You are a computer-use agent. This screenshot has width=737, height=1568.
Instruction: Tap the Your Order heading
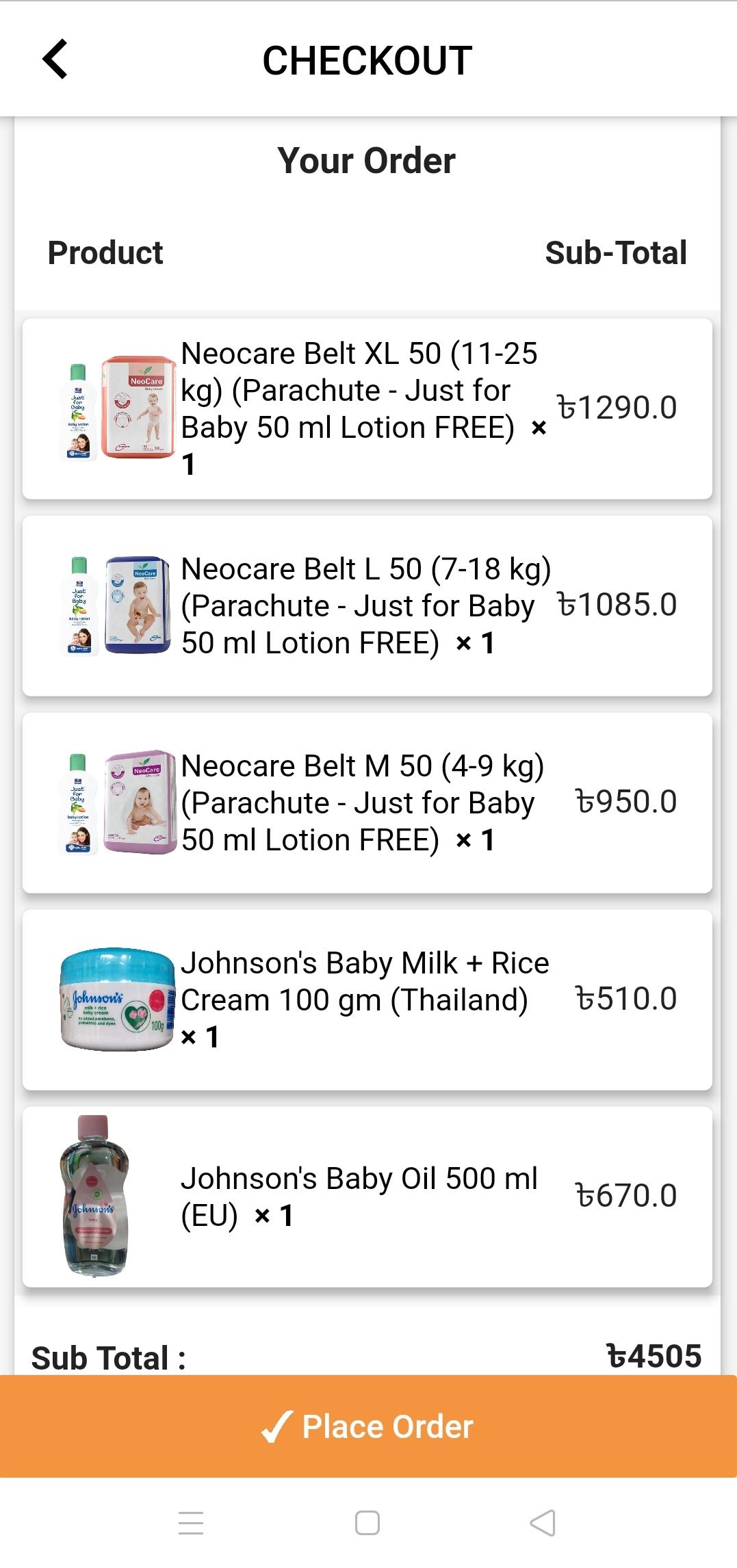(x=366, y=161)
